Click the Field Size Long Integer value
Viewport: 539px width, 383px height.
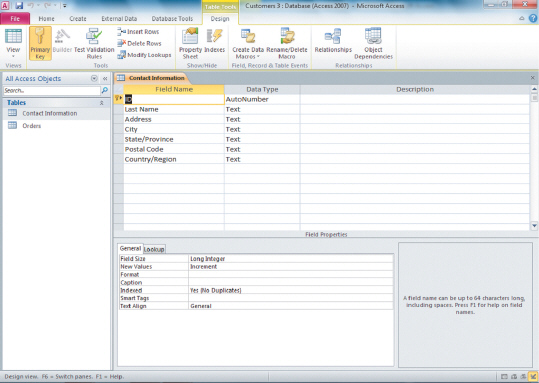(291, 259)
